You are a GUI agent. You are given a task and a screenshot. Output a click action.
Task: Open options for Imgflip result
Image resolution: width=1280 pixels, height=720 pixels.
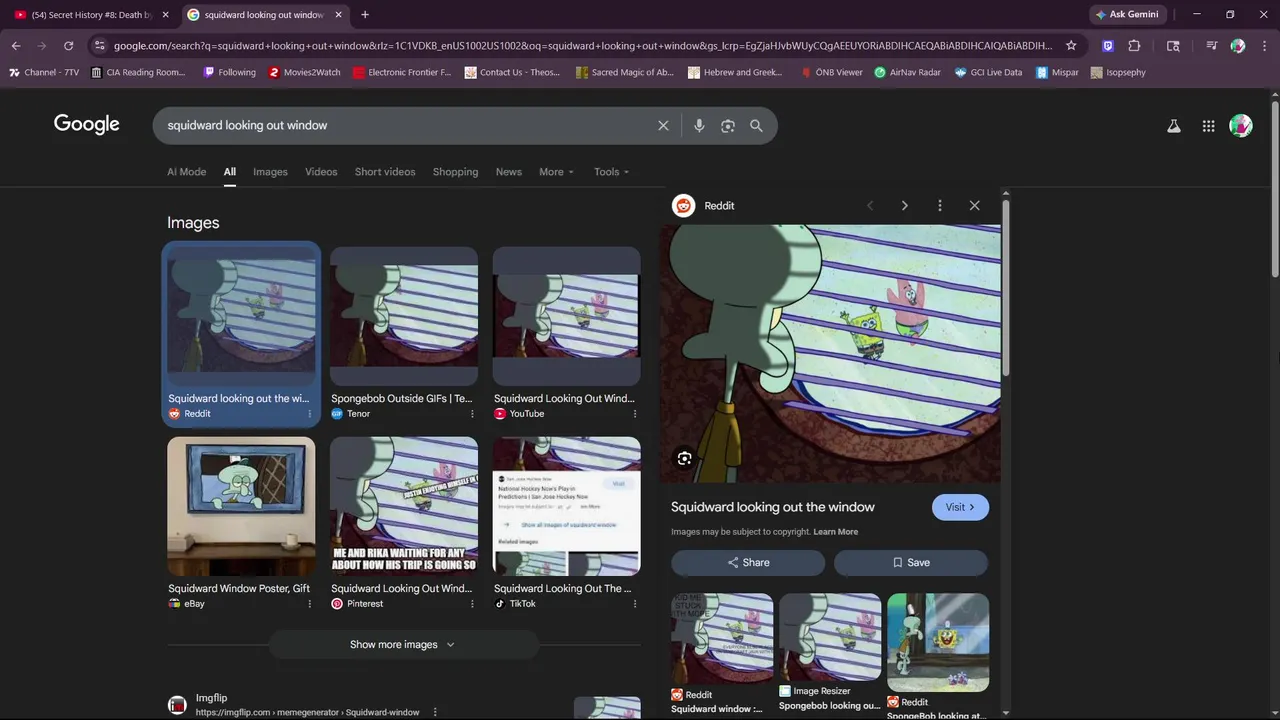point(434,713)
